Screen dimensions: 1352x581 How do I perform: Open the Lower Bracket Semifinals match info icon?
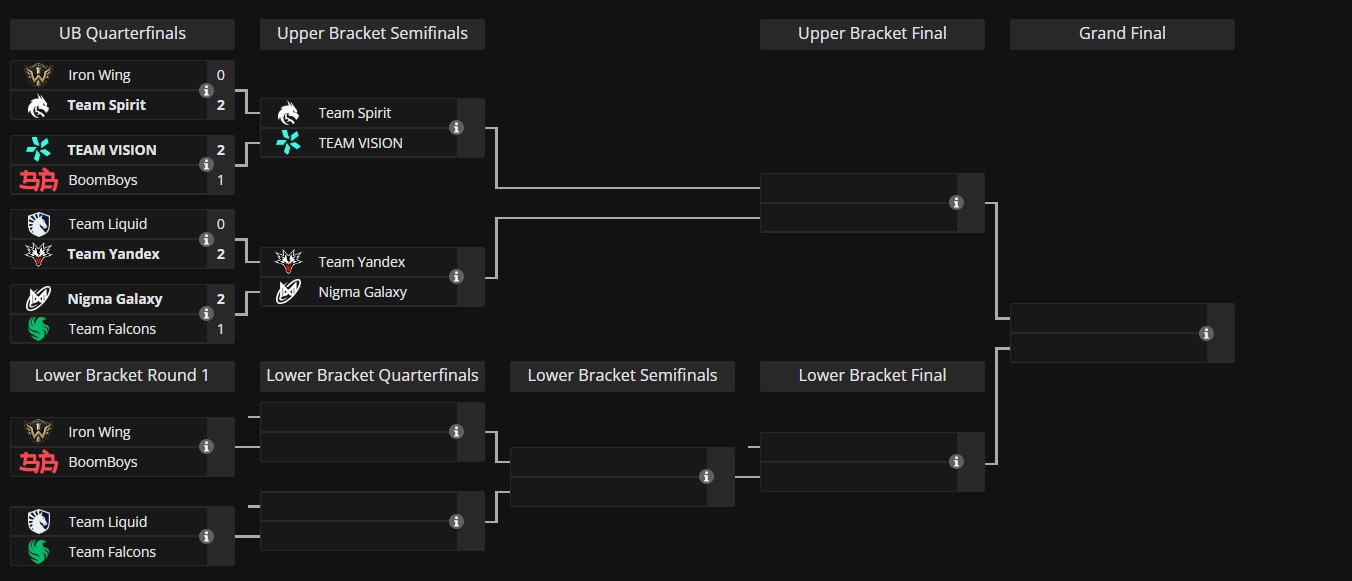(x=706, y=477)
